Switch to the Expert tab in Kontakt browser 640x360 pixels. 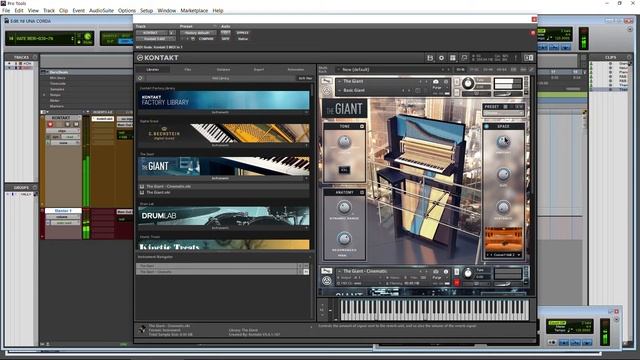259,70
